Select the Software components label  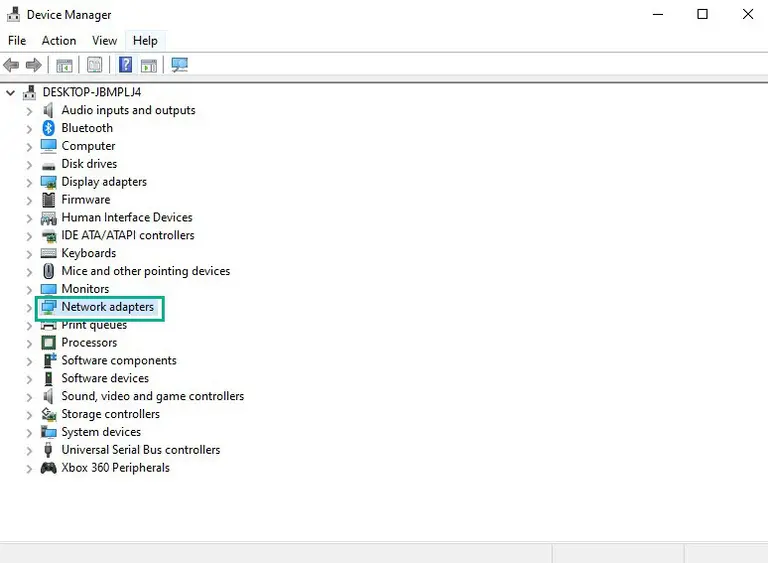pyautogui.click(x=119, y=360)
